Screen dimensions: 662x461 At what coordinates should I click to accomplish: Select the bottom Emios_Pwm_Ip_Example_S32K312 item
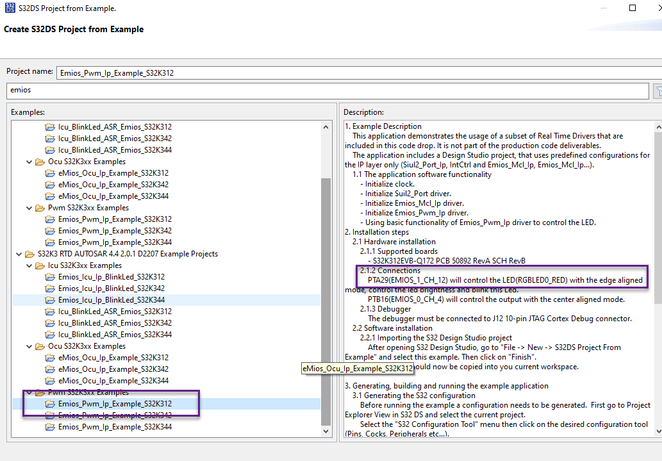[115, 404]
